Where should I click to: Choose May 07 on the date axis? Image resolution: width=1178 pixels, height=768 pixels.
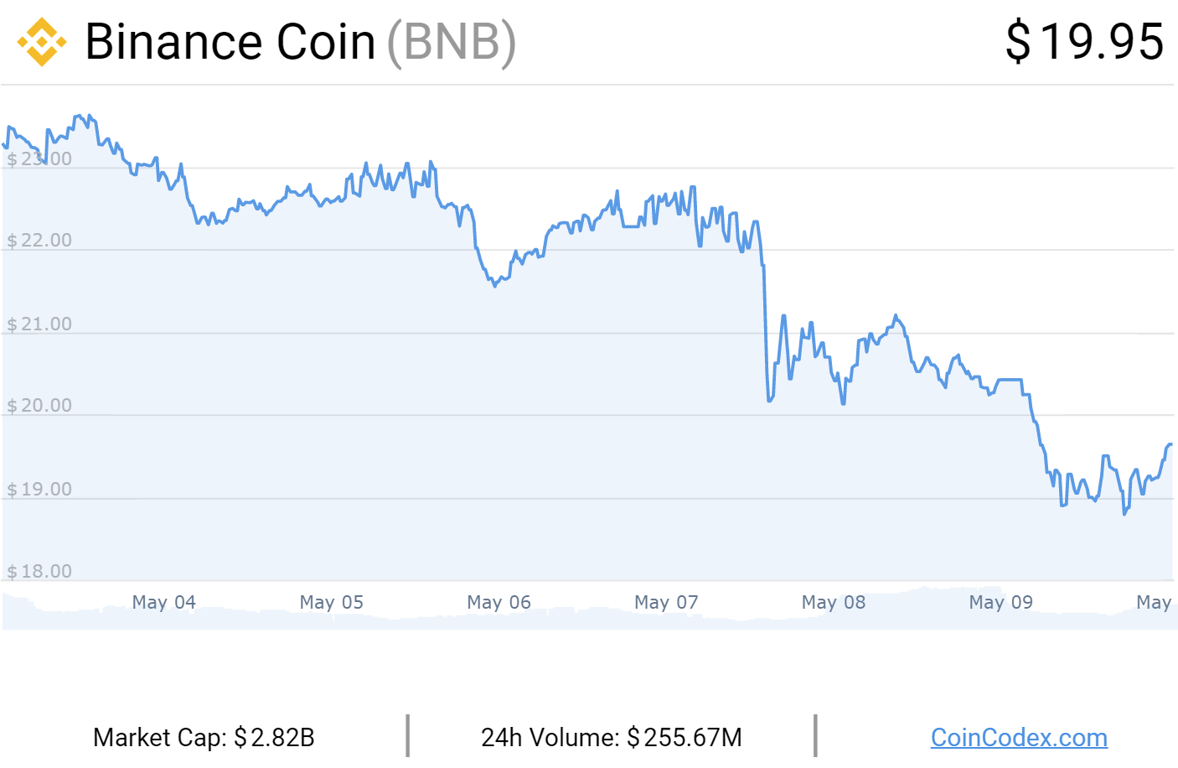click(x=666, y=602)
